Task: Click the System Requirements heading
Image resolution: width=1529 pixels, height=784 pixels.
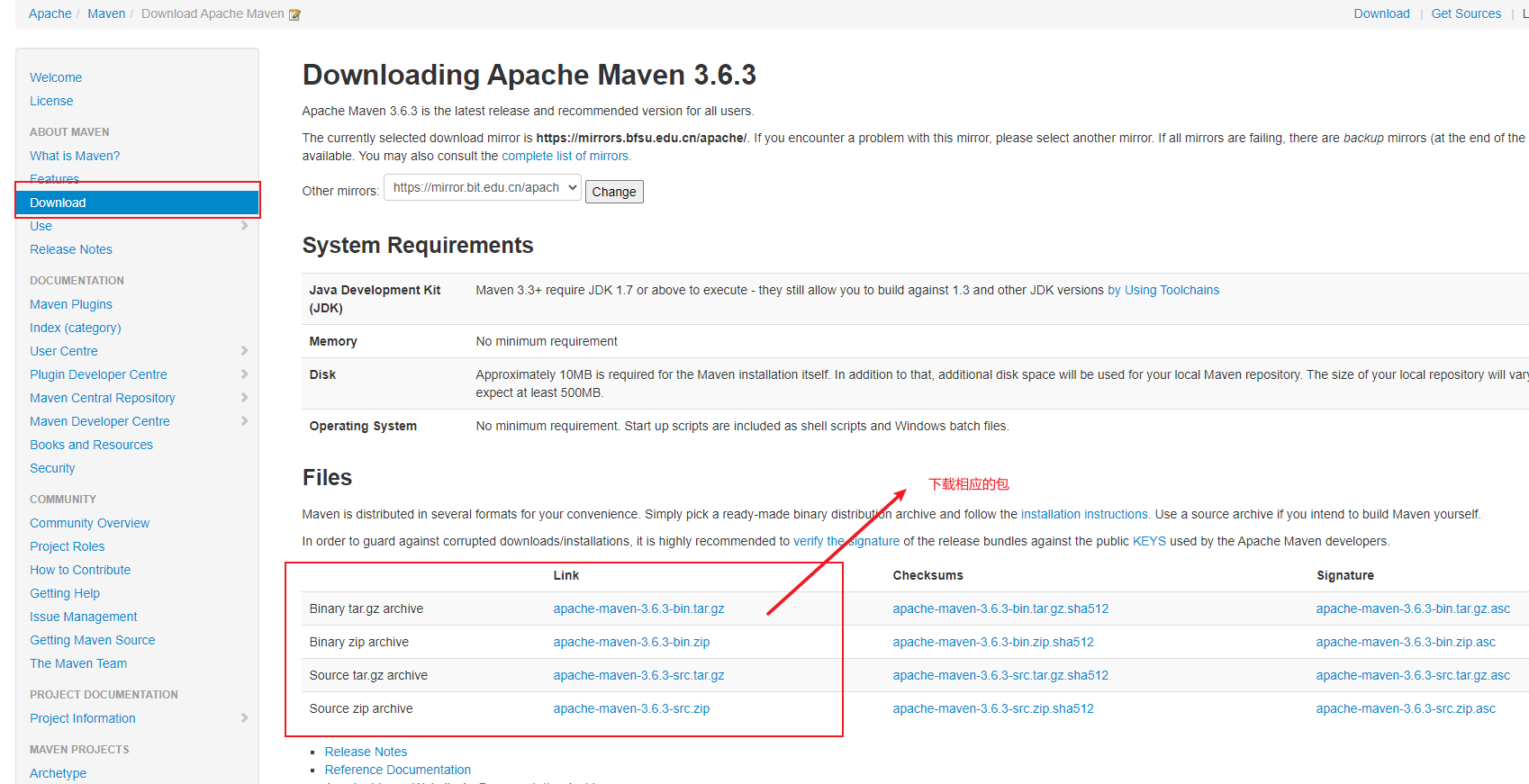Action: pos(418,245)
